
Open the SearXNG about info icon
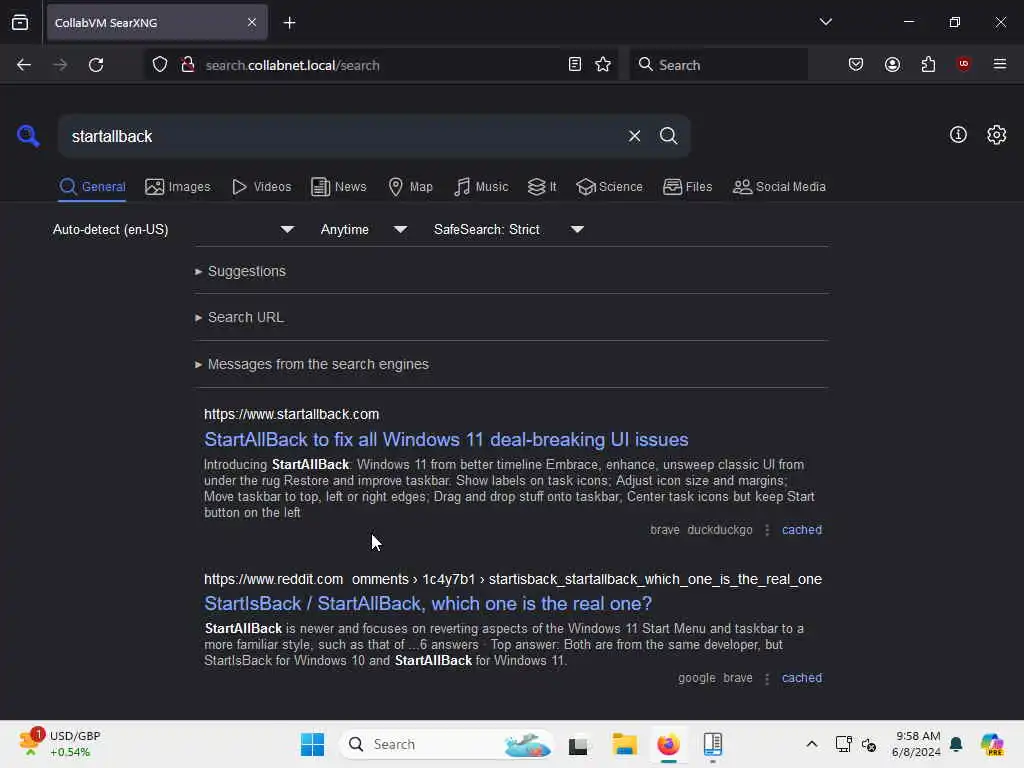coord(958,135)
